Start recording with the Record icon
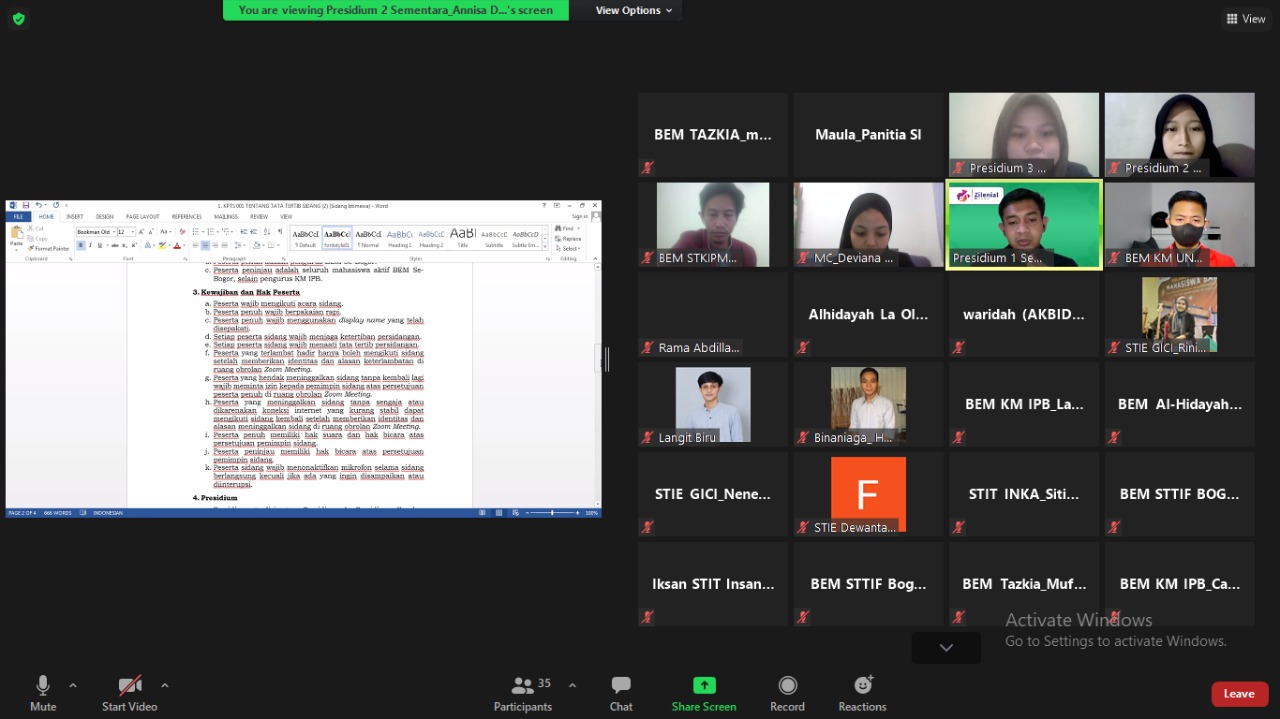The height and width of the screenshot is (719, 1280). click(x=787, y=686)
